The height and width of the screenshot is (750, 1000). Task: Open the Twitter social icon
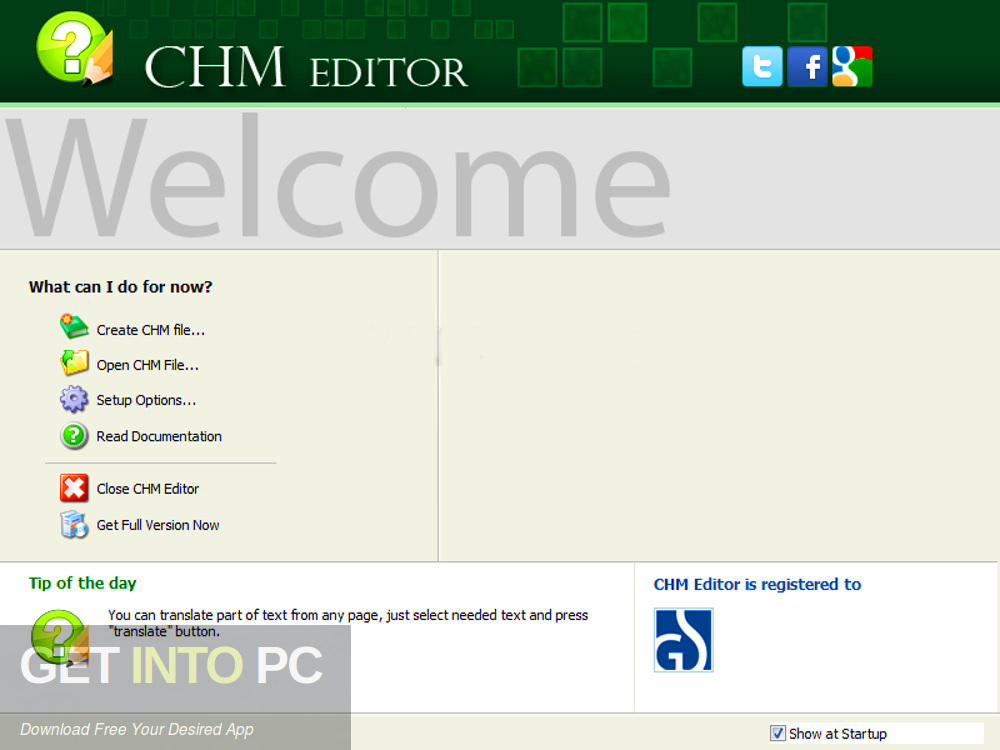coord(762,66)
